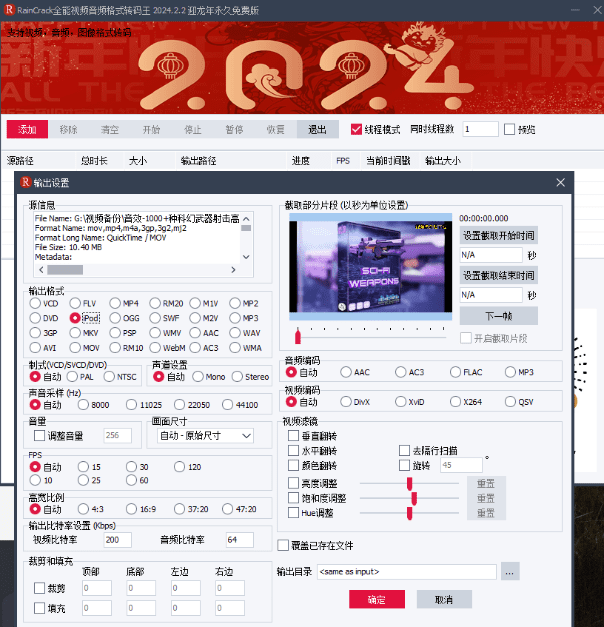Click the 输出大小 column header

coord(443,161)
